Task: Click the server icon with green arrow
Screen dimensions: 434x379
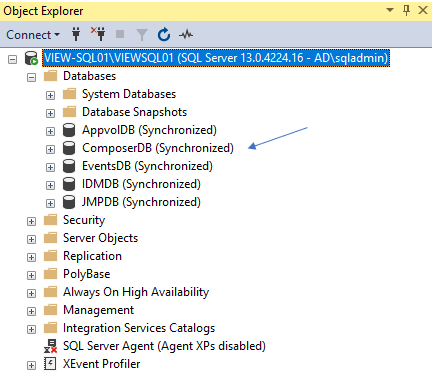Action: [31, 58]
